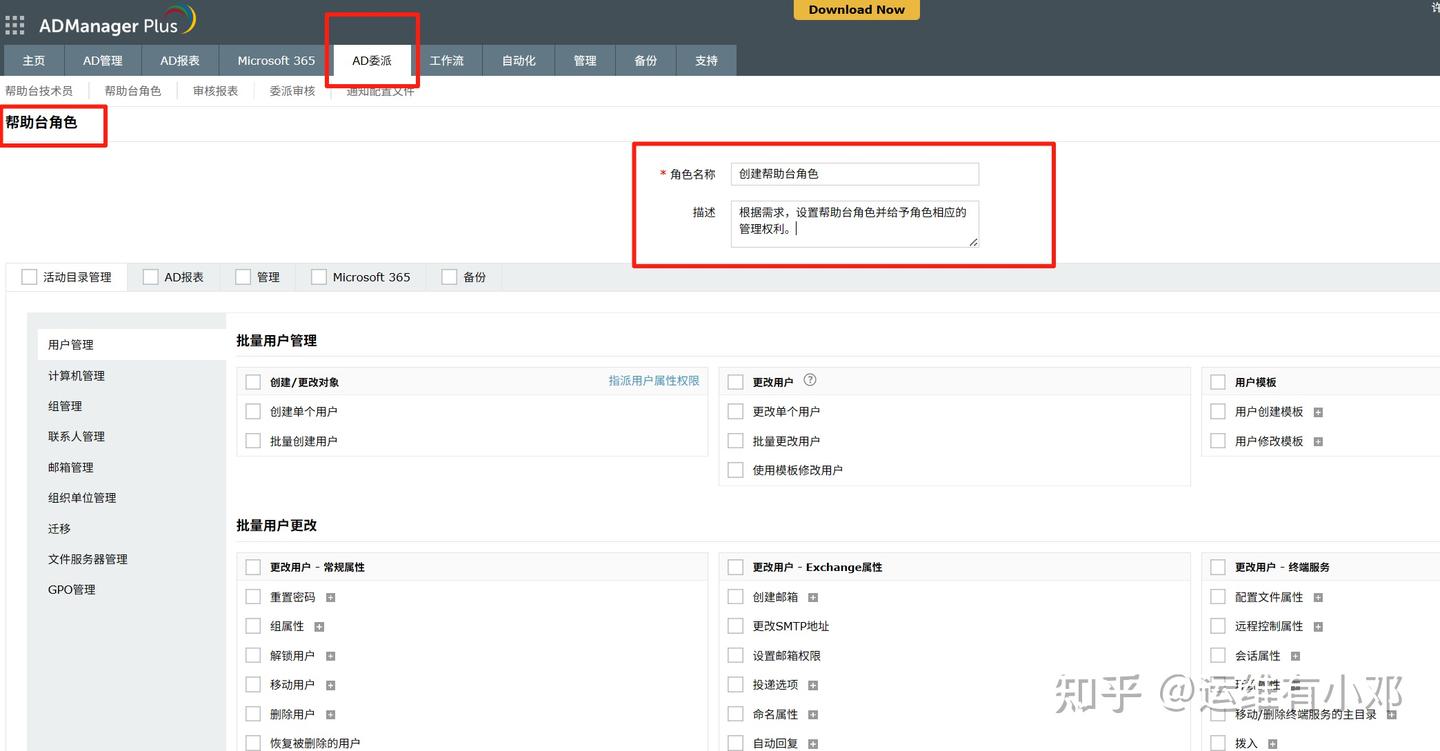This screenshot has height=751, width=1440.
Task: Open 审核报表 submenu link
Action: [x=216, y=91]
